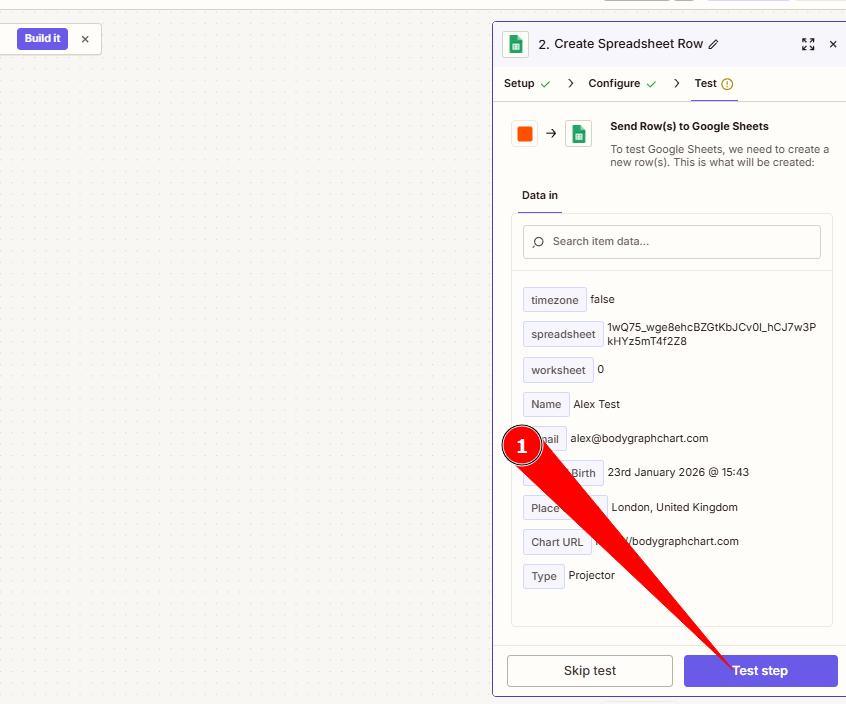
Task: Click the Type field label
Action: 544,576
